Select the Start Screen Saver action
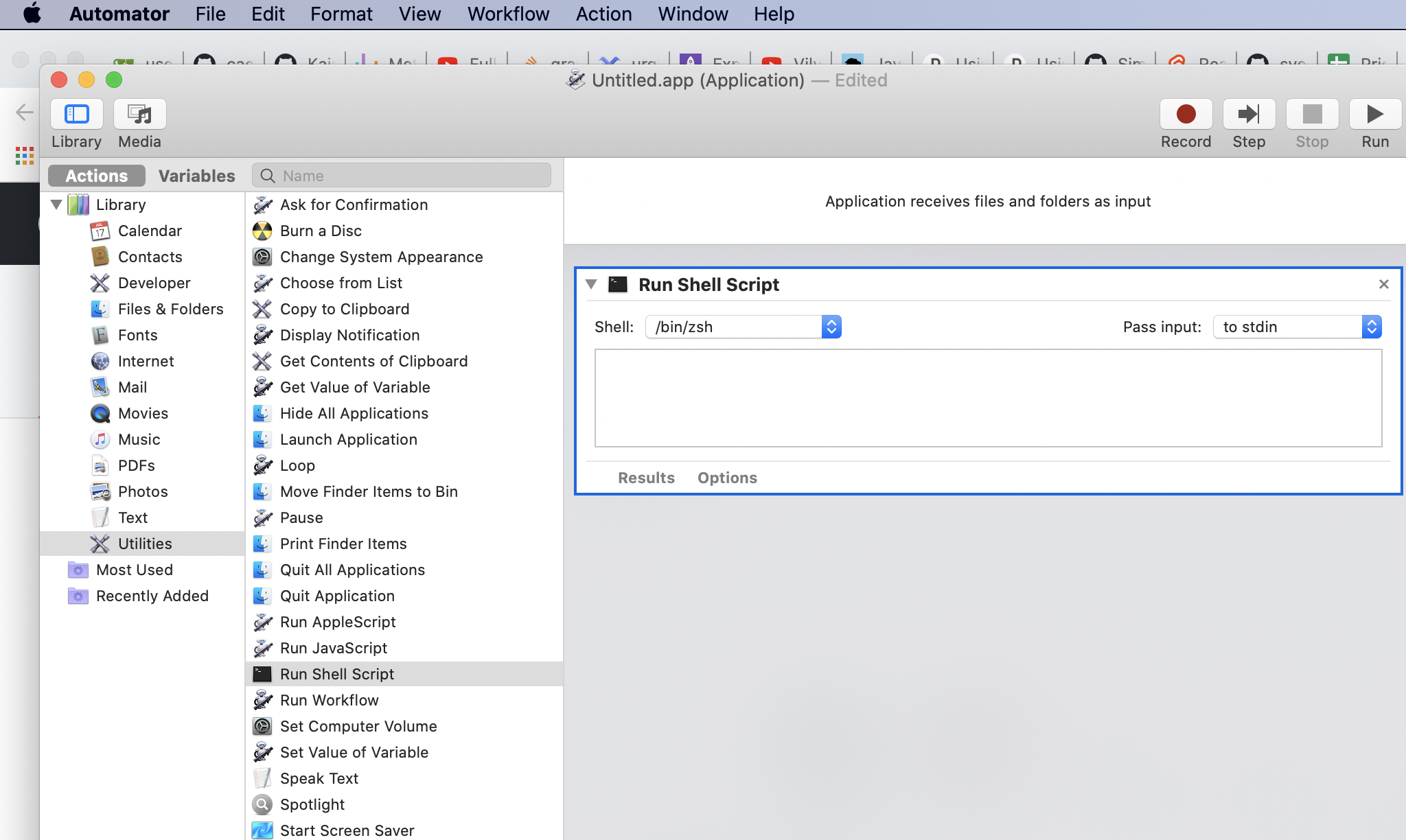Image resolution: width=1406 pixels, height=840 pixels. coord(347,830)
